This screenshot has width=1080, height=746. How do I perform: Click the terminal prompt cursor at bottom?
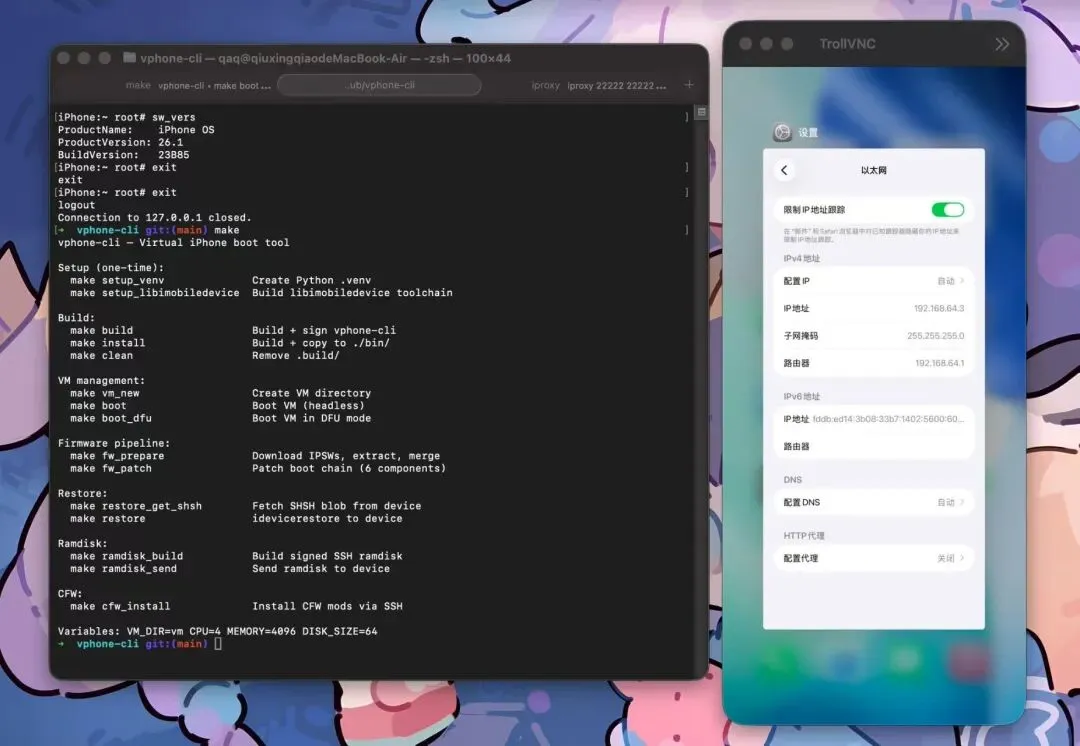pos(218,644)
